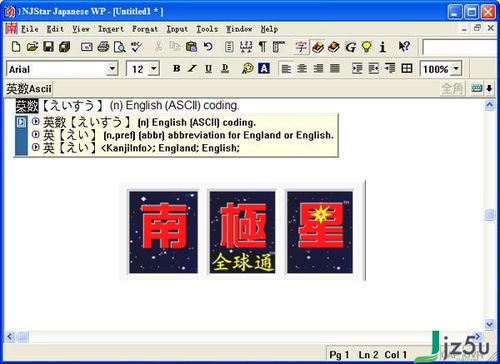Open the 100% zoom level dropdown

point(456,69)
